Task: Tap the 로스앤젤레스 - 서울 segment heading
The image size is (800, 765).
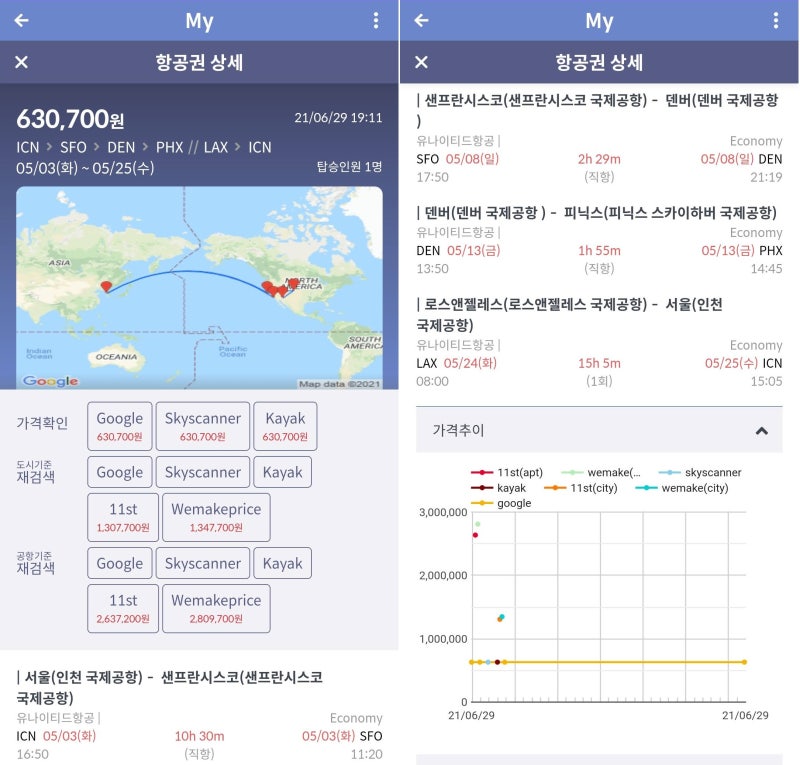Action: 569,314
